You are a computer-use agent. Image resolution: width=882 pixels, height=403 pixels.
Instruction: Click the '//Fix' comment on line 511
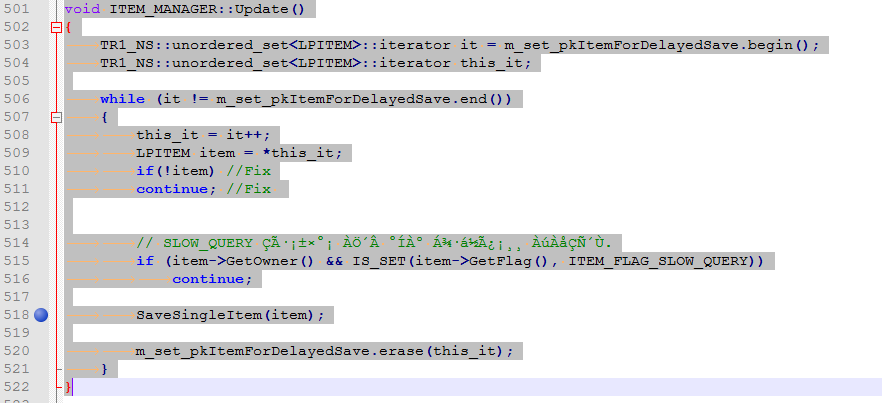[x=249, y=189]
